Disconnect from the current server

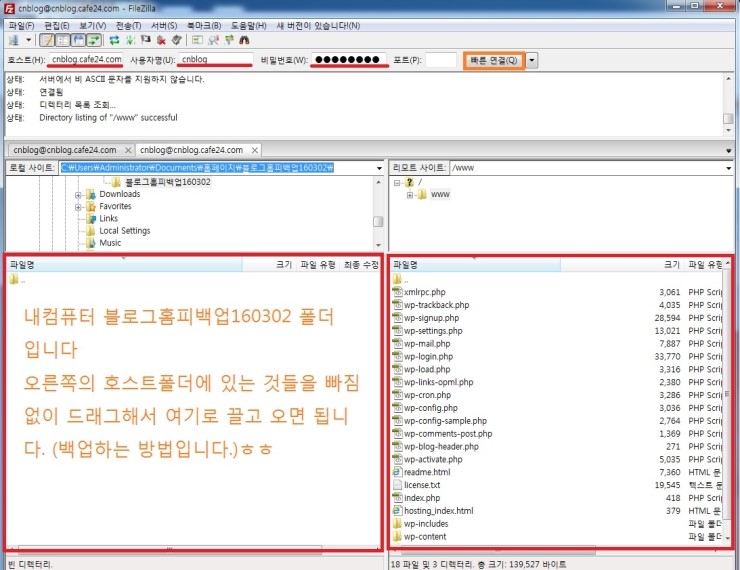pyautogui.click(x=161, y=40)
